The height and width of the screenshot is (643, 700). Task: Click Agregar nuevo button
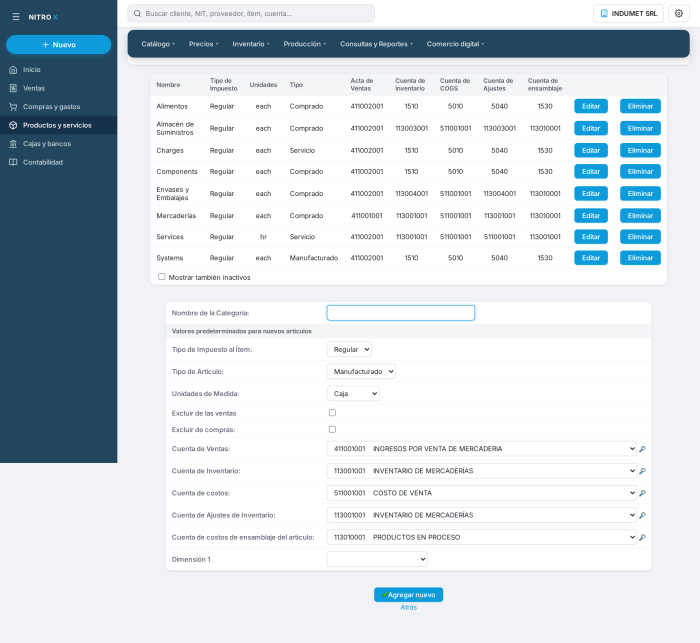pyautogui.click(x=408, y=595)
